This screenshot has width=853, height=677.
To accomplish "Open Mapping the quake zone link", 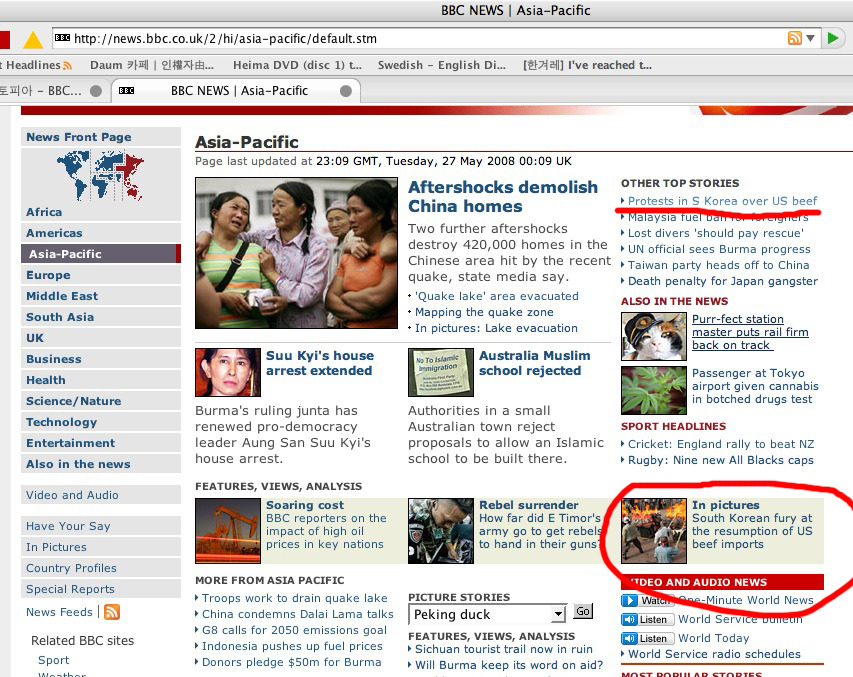I will pyautogui.click(x=484, y=312).
